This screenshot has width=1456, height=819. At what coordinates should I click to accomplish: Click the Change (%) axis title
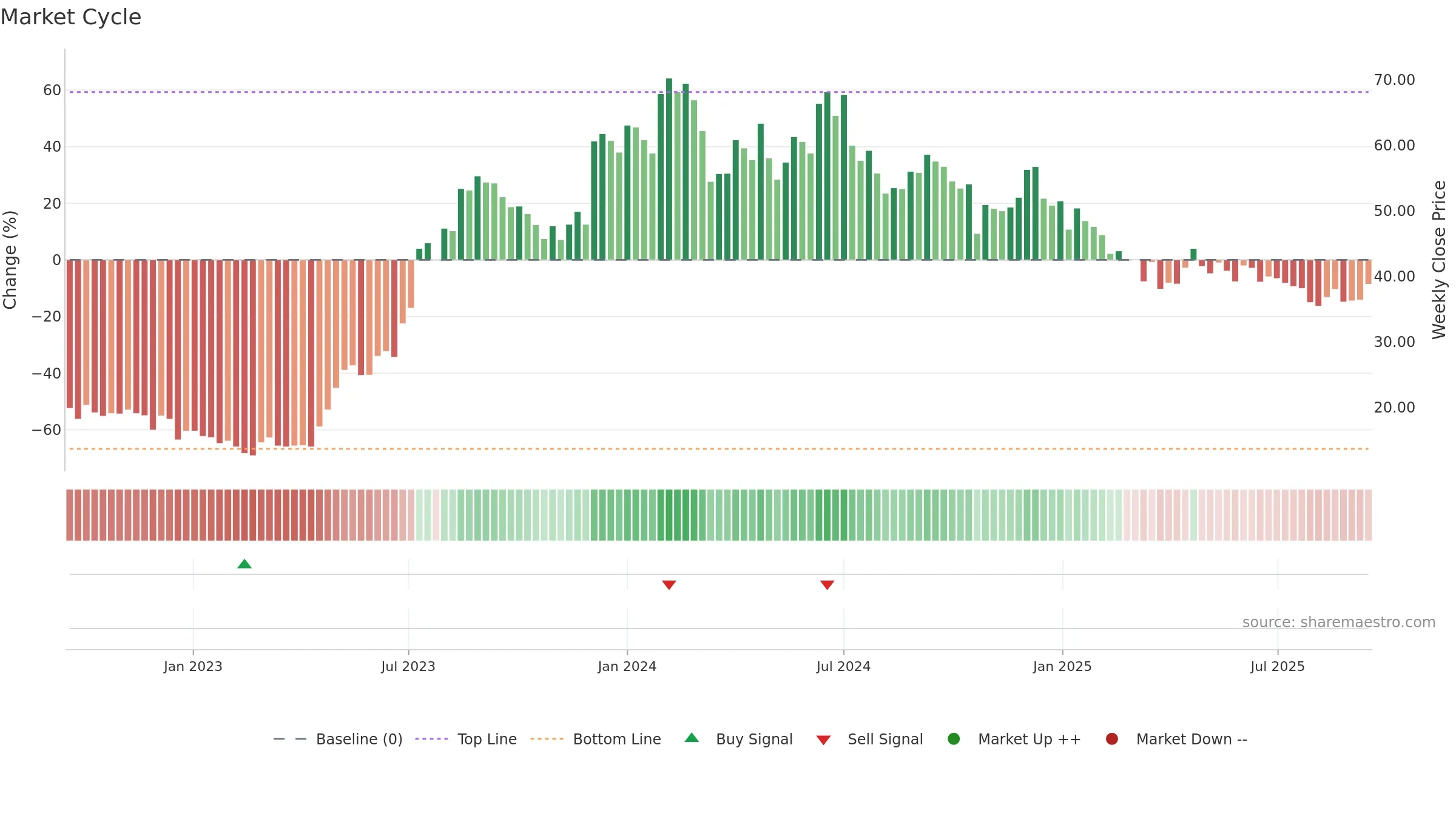10,260
